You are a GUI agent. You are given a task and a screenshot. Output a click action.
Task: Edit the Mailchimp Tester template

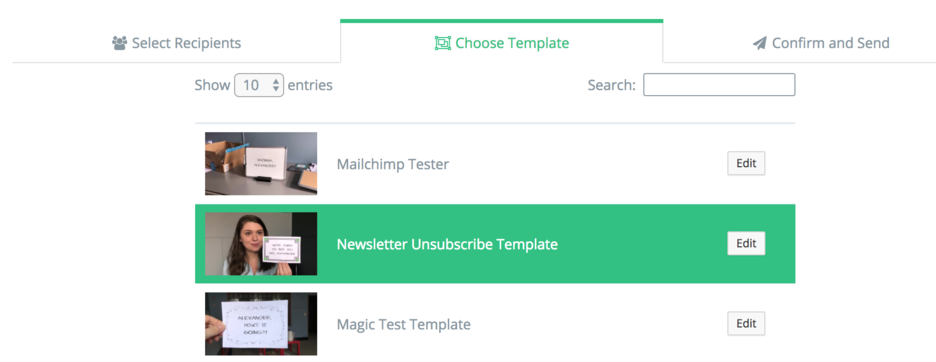(x=746, y=163)
